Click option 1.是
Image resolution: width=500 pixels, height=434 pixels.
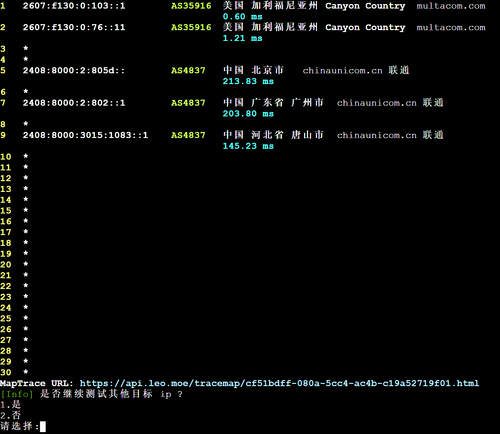tap(11, 405)
